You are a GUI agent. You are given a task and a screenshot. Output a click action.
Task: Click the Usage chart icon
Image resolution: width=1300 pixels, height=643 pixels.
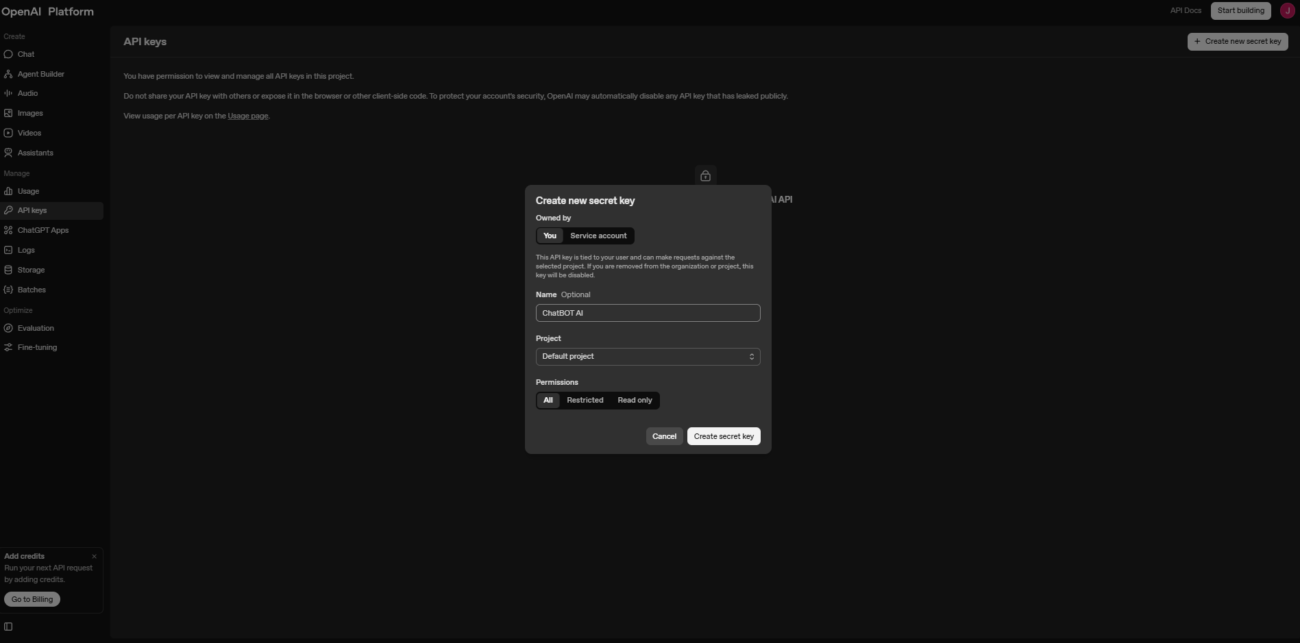pos(8,191)
